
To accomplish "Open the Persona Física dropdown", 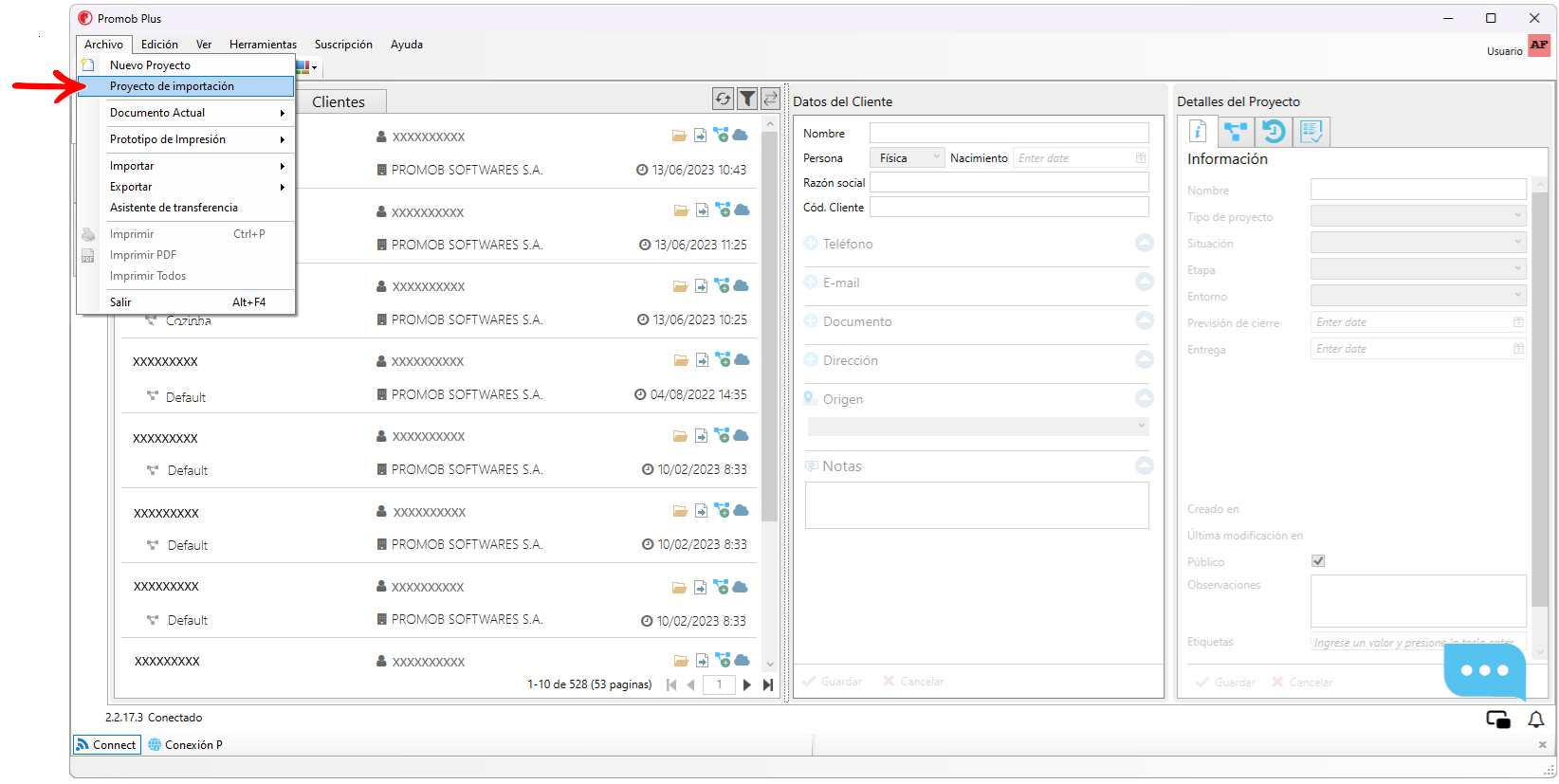I will [x=908, y=158].
